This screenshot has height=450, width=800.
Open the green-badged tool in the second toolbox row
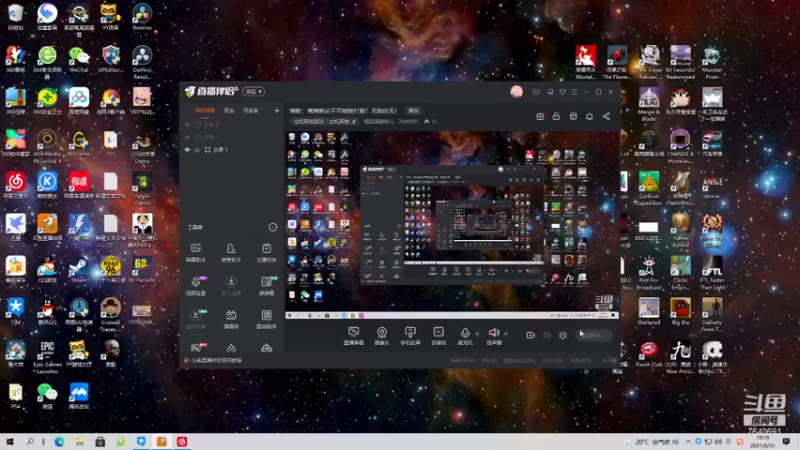tap(266, 286)
